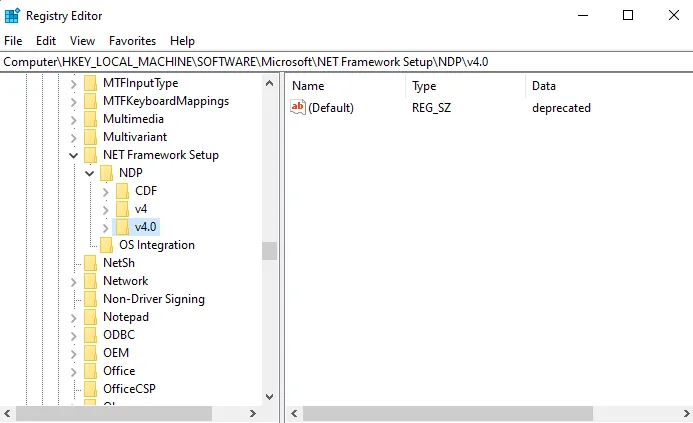This screenshot has height=423, width=693.
Task: Select the OfficeCSP key label
Action: pyautogui.click(x=129, y=389)
